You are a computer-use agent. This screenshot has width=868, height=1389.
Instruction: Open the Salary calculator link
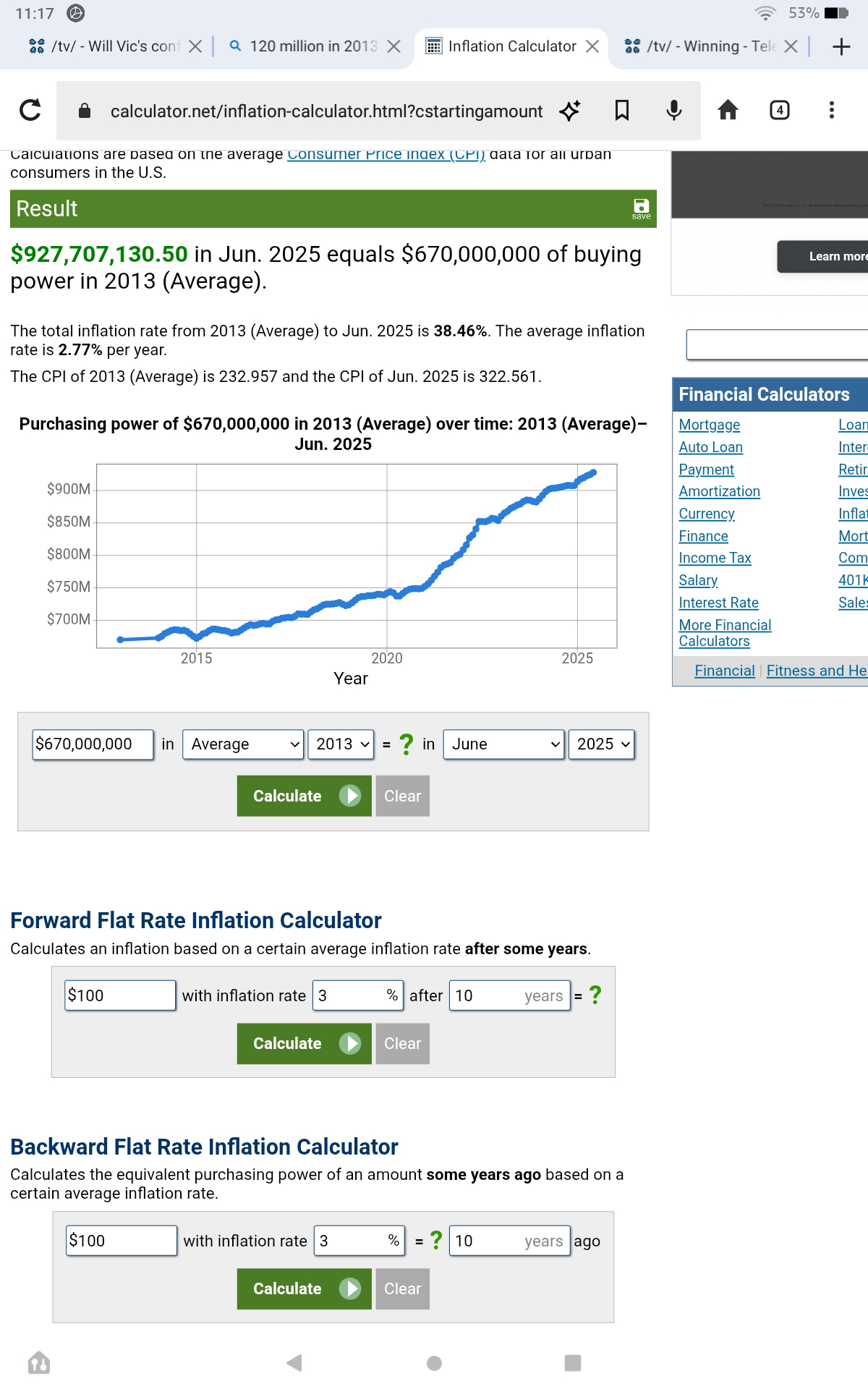click(x=698, y=580)
